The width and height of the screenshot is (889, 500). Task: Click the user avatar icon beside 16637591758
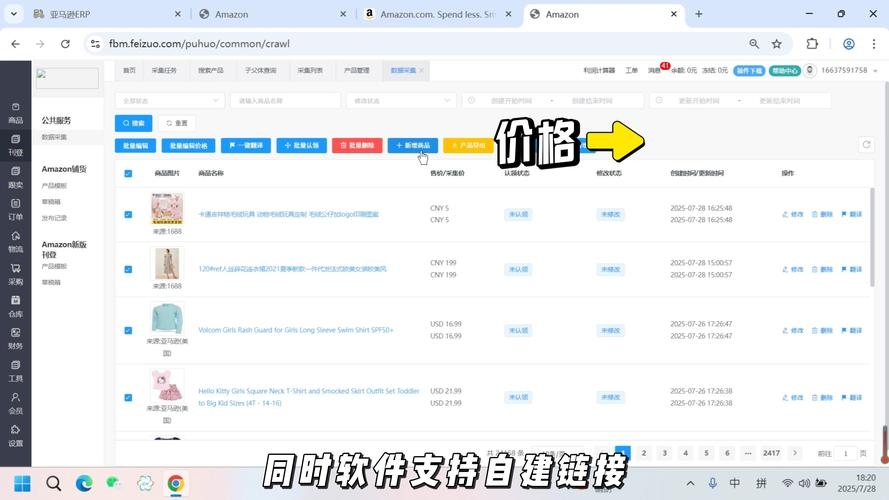pyautogui.click(x=810, y=70)
